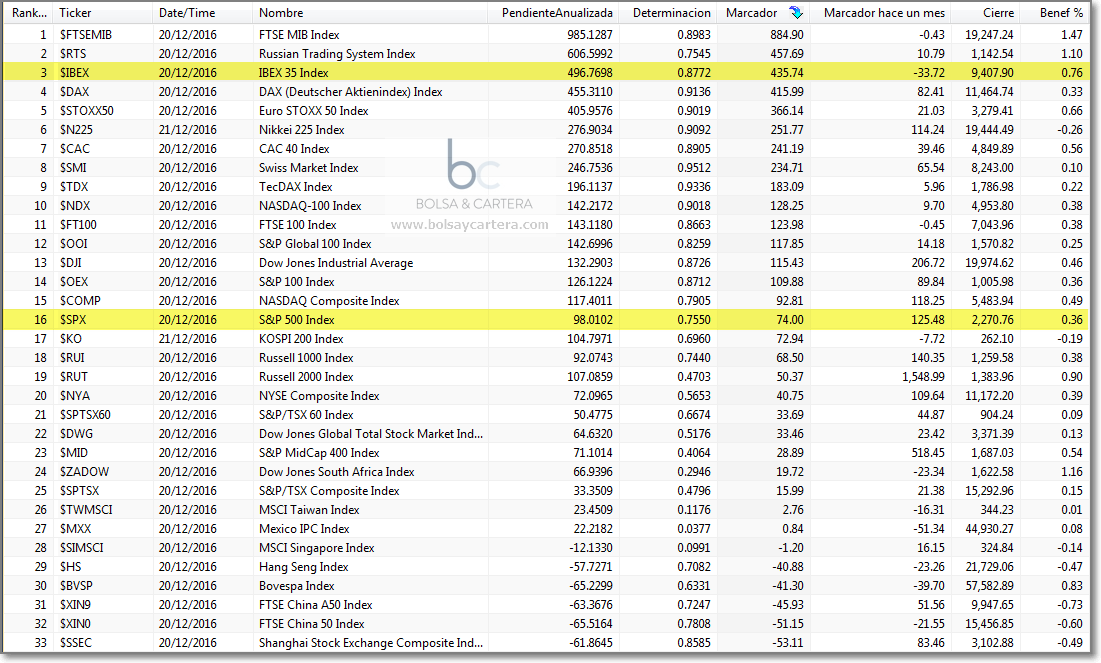Sort by the Nombre column header

(x=369, y=13)
